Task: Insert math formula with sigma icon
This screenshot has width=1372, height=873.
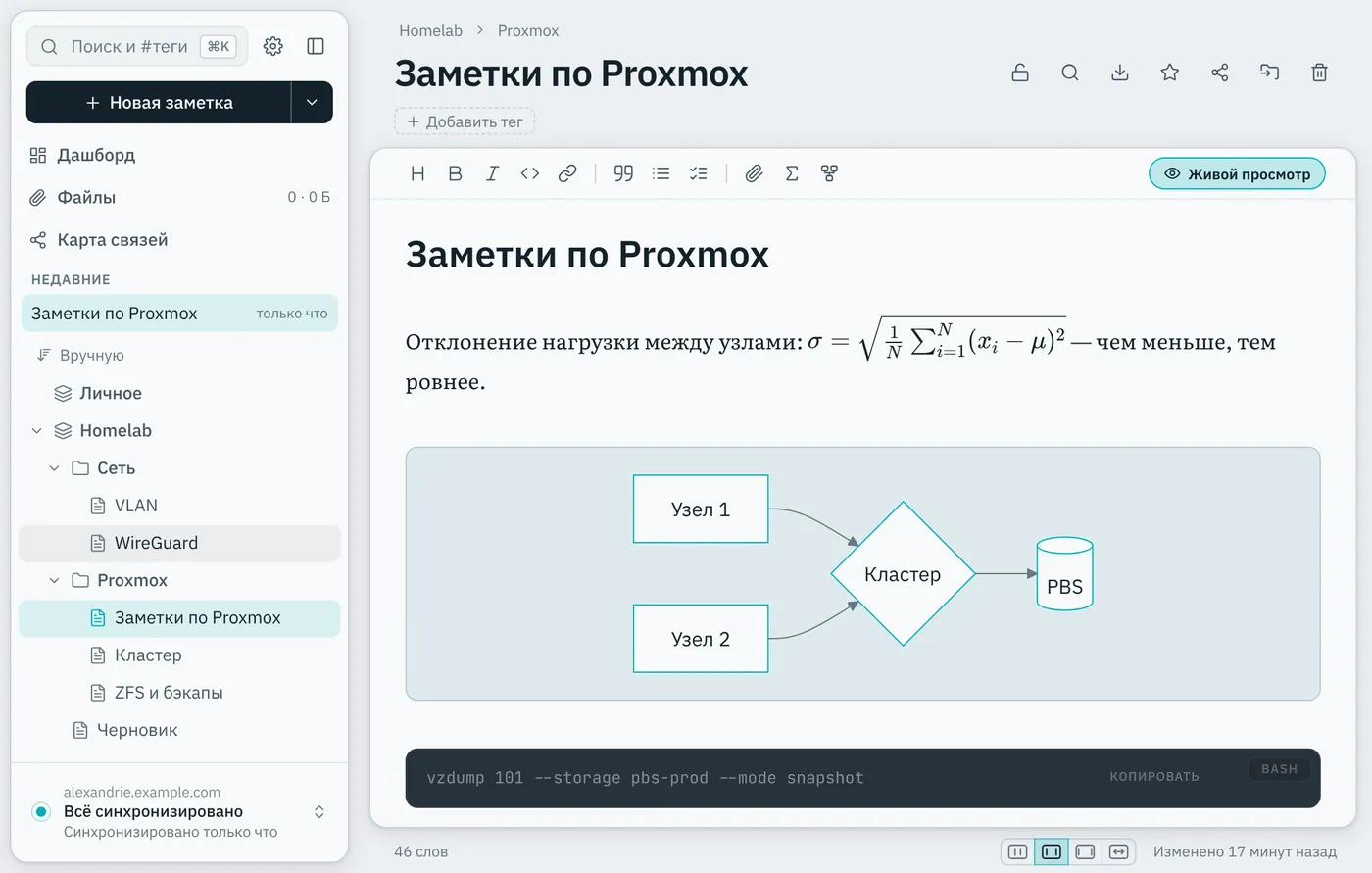Action: 792,173
